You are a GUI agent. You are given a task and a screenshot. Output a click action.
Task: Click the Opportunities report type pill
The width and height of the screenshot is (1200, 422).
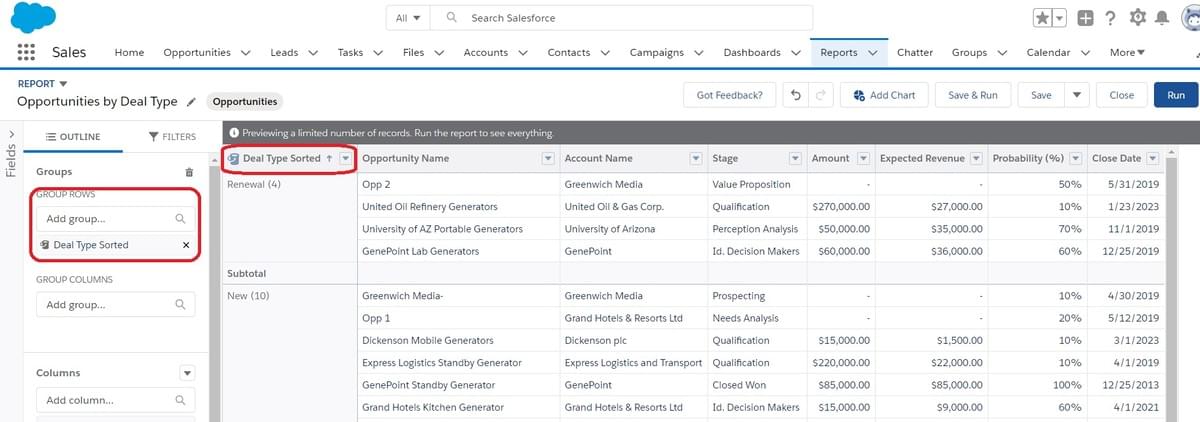(245, 102)
